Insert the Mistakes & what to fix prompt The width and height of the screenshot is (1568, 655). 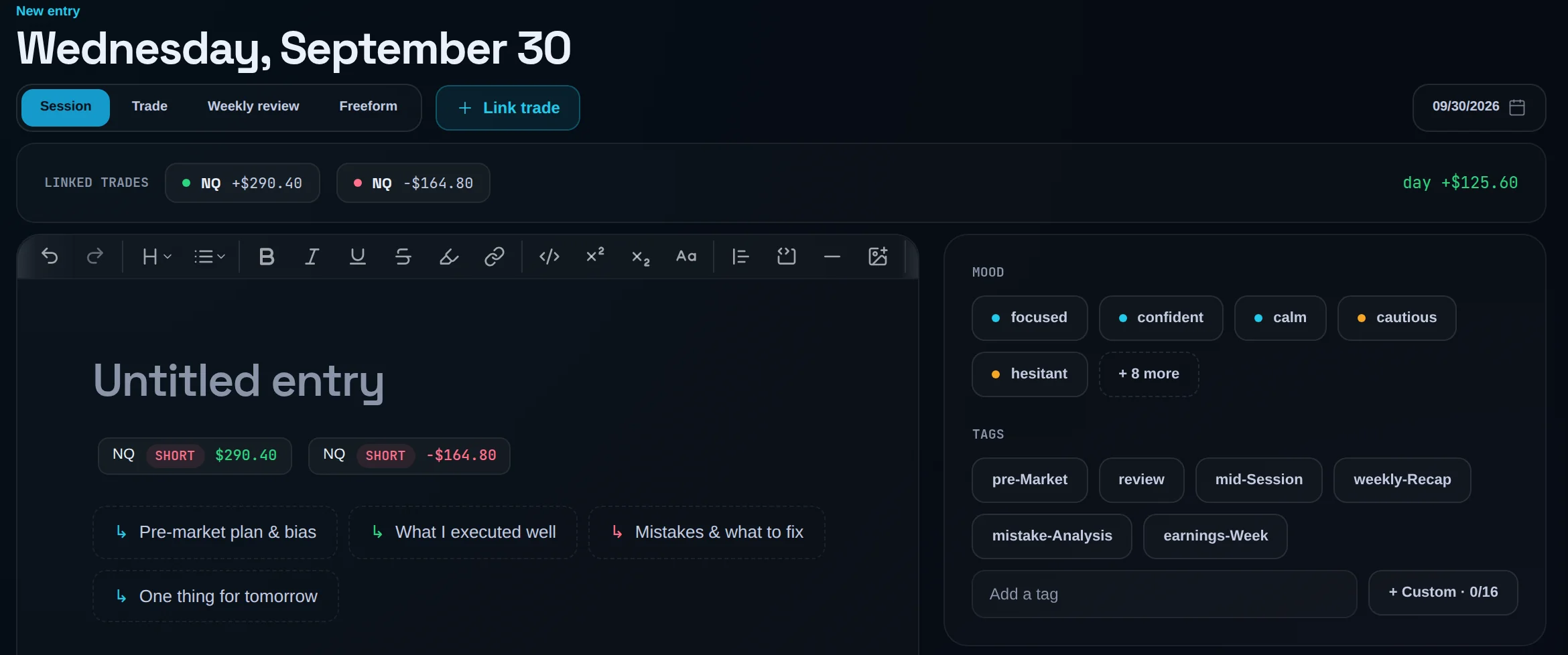[706, 532]
